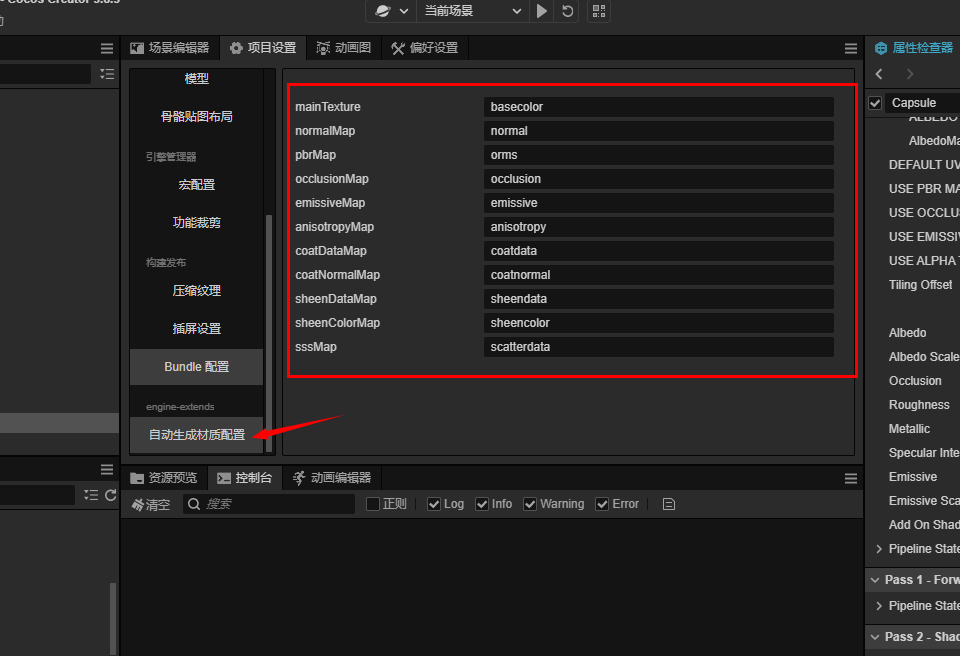This screenshot has height=656, width=960.
Task: Open the 当前场景 scene dropdown
Action: (473, 11)
